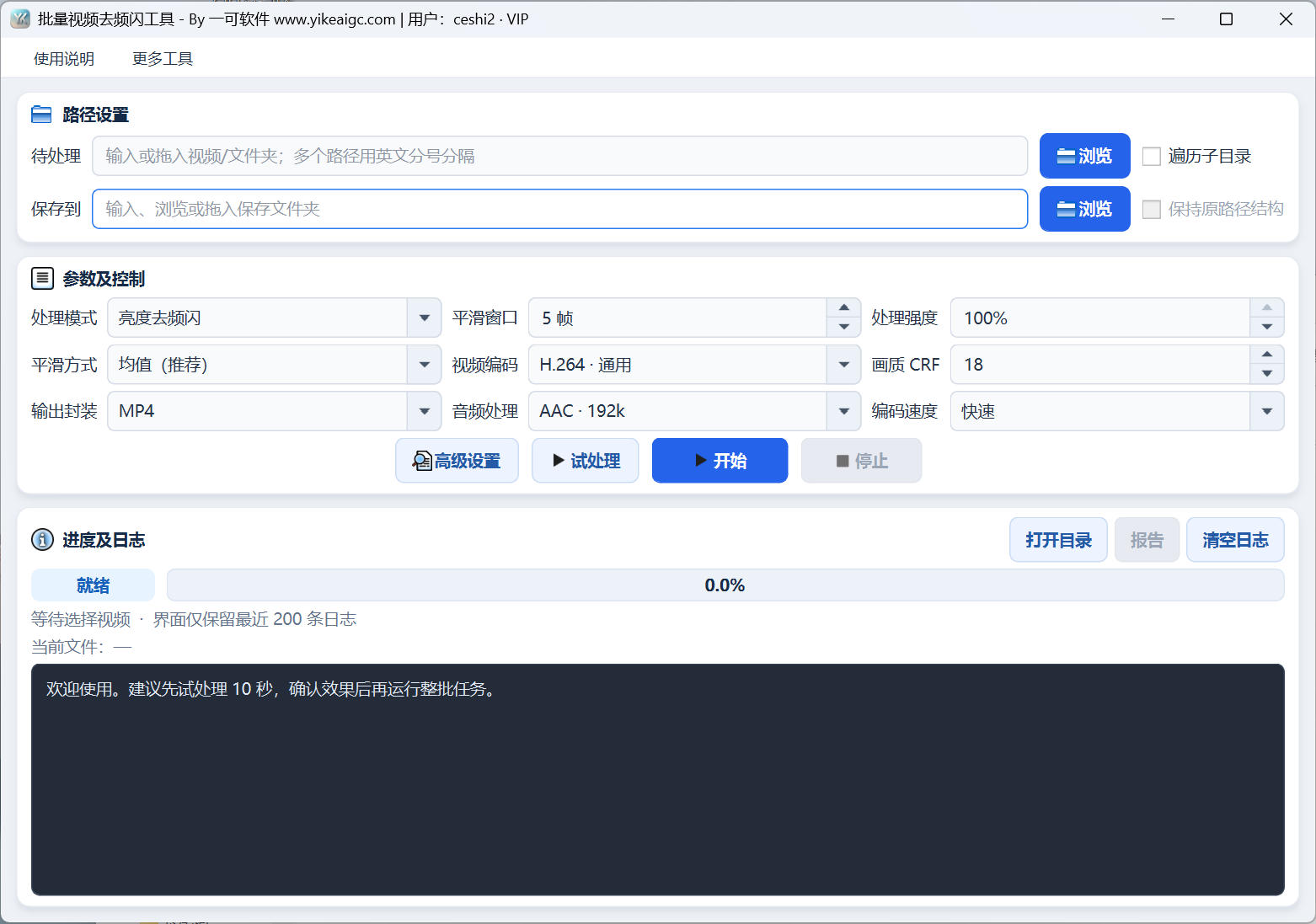Viewport: 1316px width, 924px height.
Task: Click the app logo icon in title bar
Action: (x=20, y=19)
